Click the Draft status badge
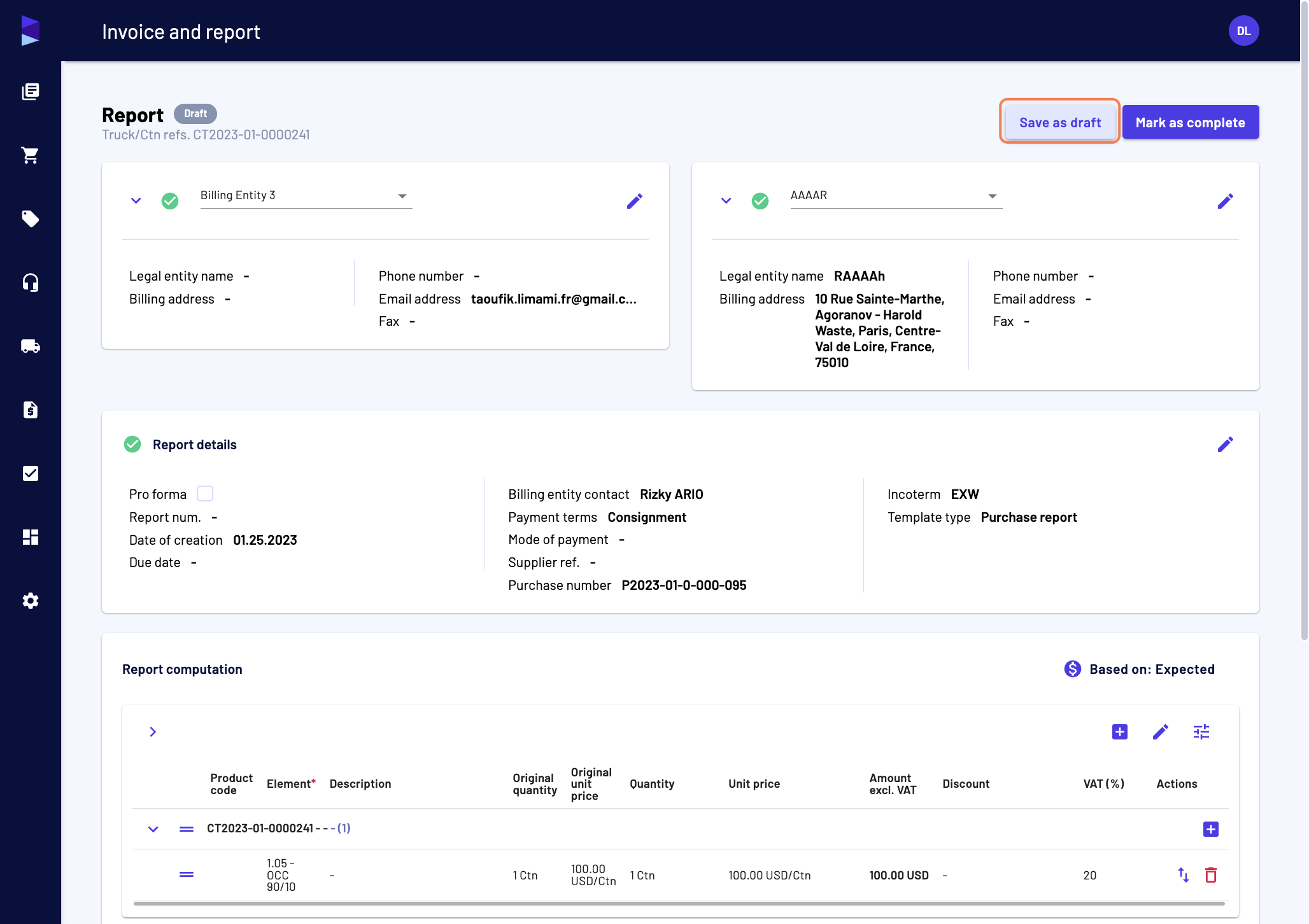1309x924 pixels. pyautogui.click(x=195, y=113)
